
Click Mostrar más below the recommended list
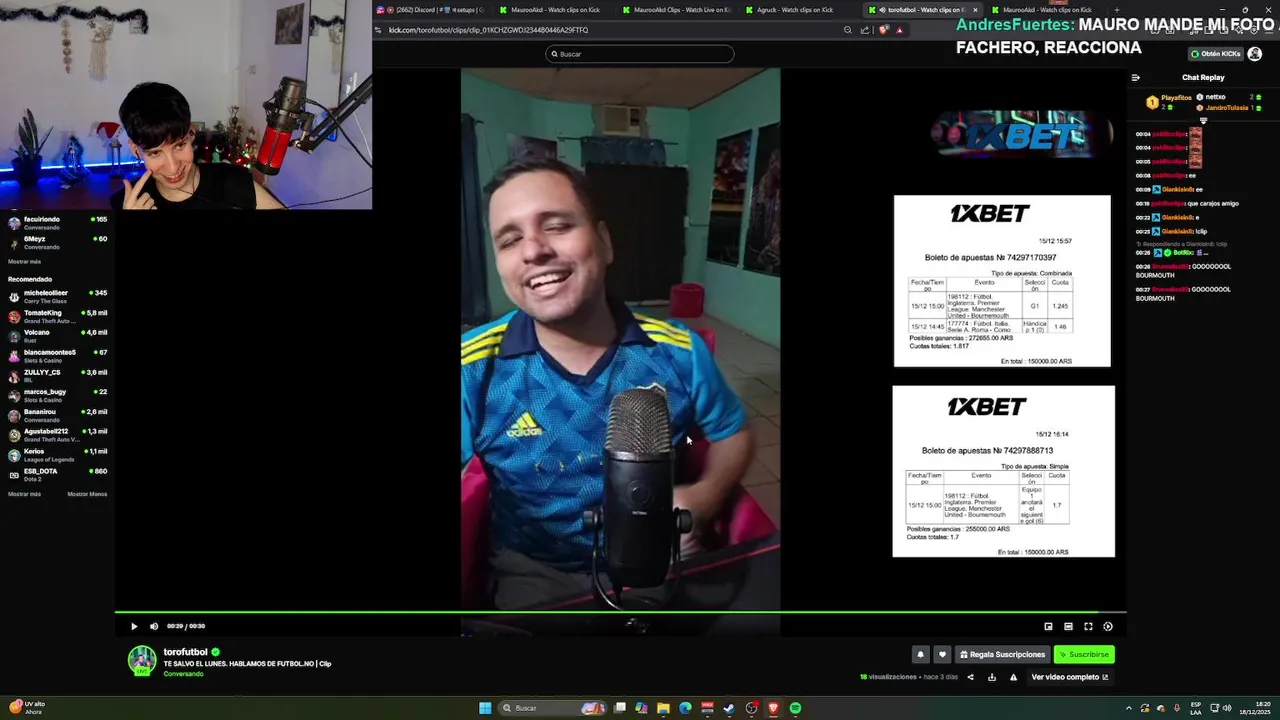pyautogui.click(x=24, y=494)
